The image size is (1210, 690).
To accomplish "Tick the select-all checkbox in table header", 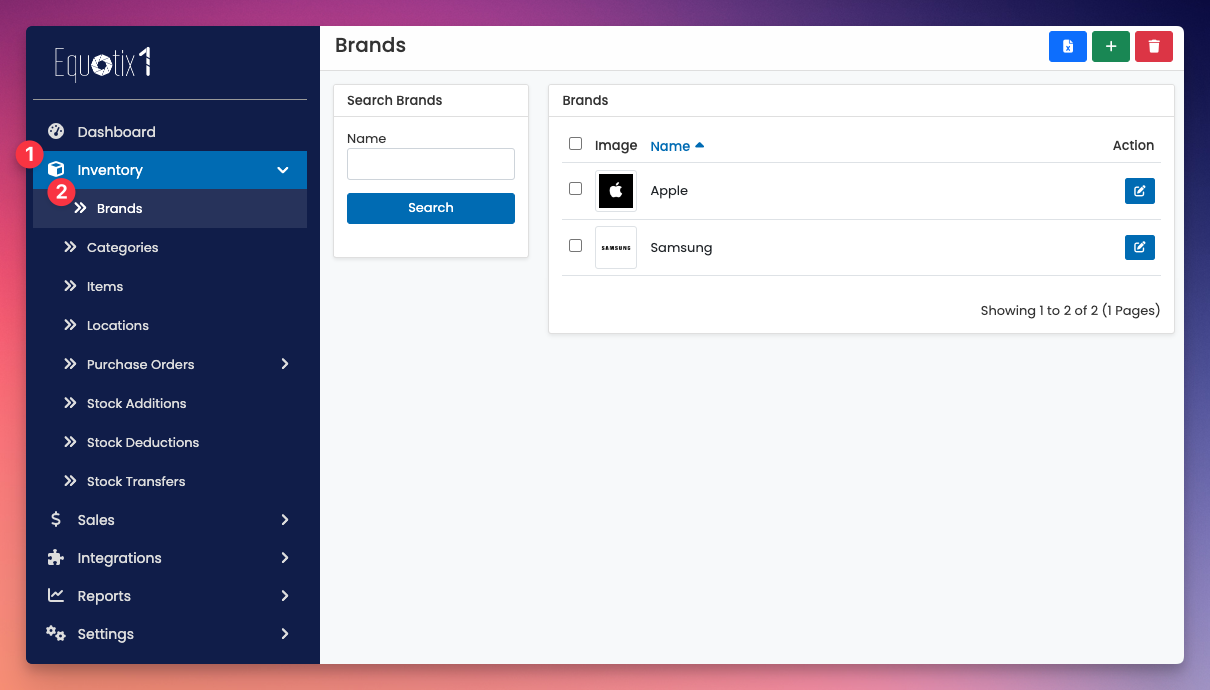I will coord(575,144).
